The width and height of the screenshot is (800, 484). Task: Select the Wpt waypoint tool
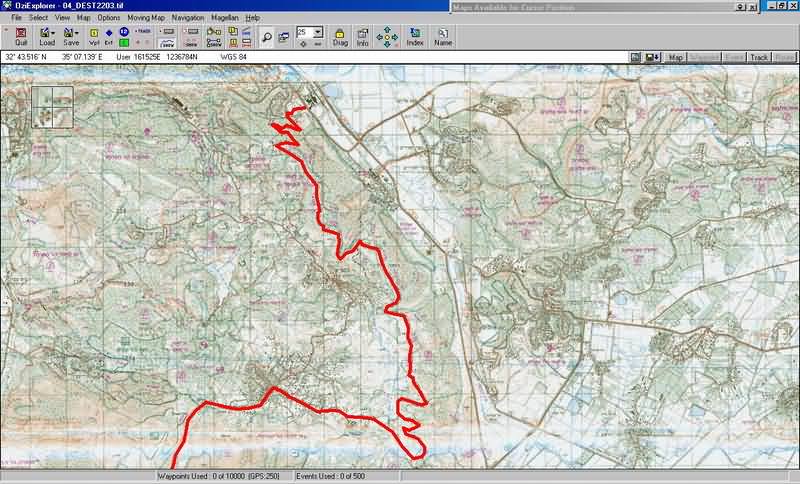coord(94,37)
